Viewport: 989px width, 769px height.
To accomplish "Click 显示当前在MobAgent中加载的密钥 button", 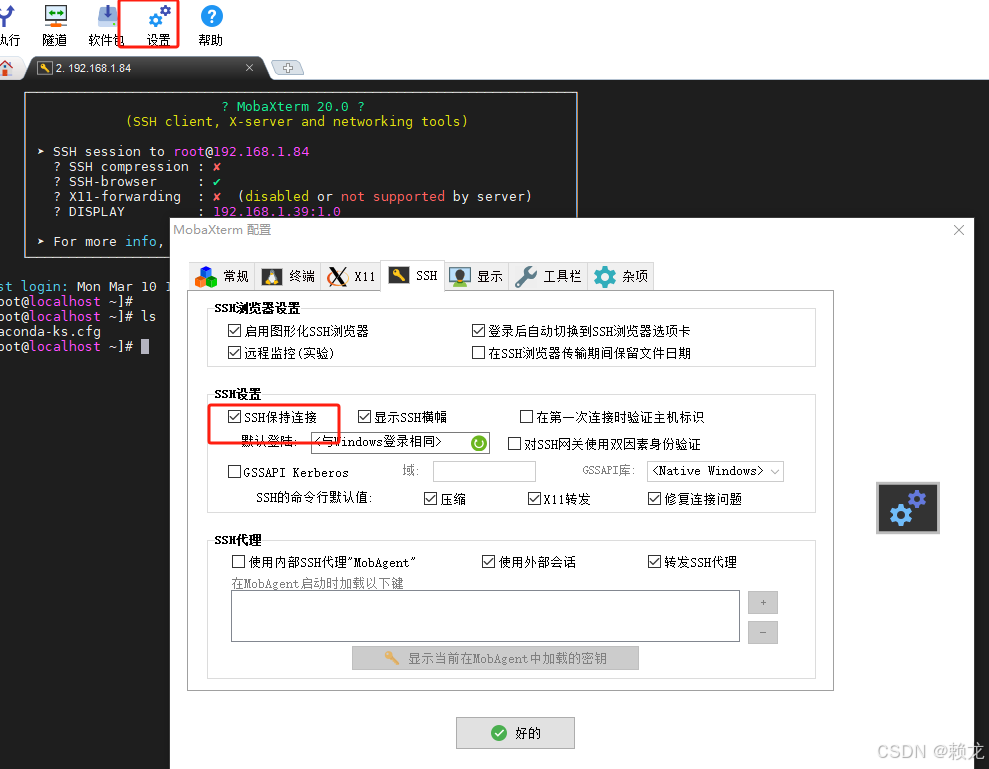I will [x=495, y=658].
